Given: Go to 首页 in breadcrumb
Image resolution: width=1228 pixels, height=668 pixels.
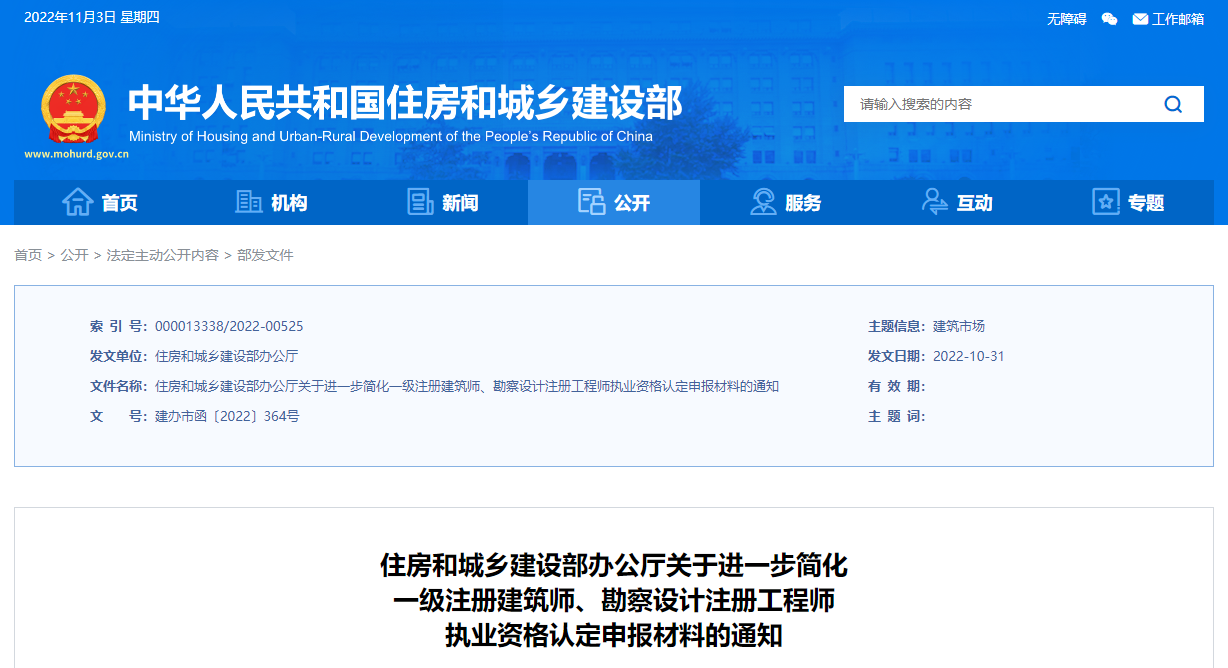Looking at the screenshot, I should pos(28,255).
